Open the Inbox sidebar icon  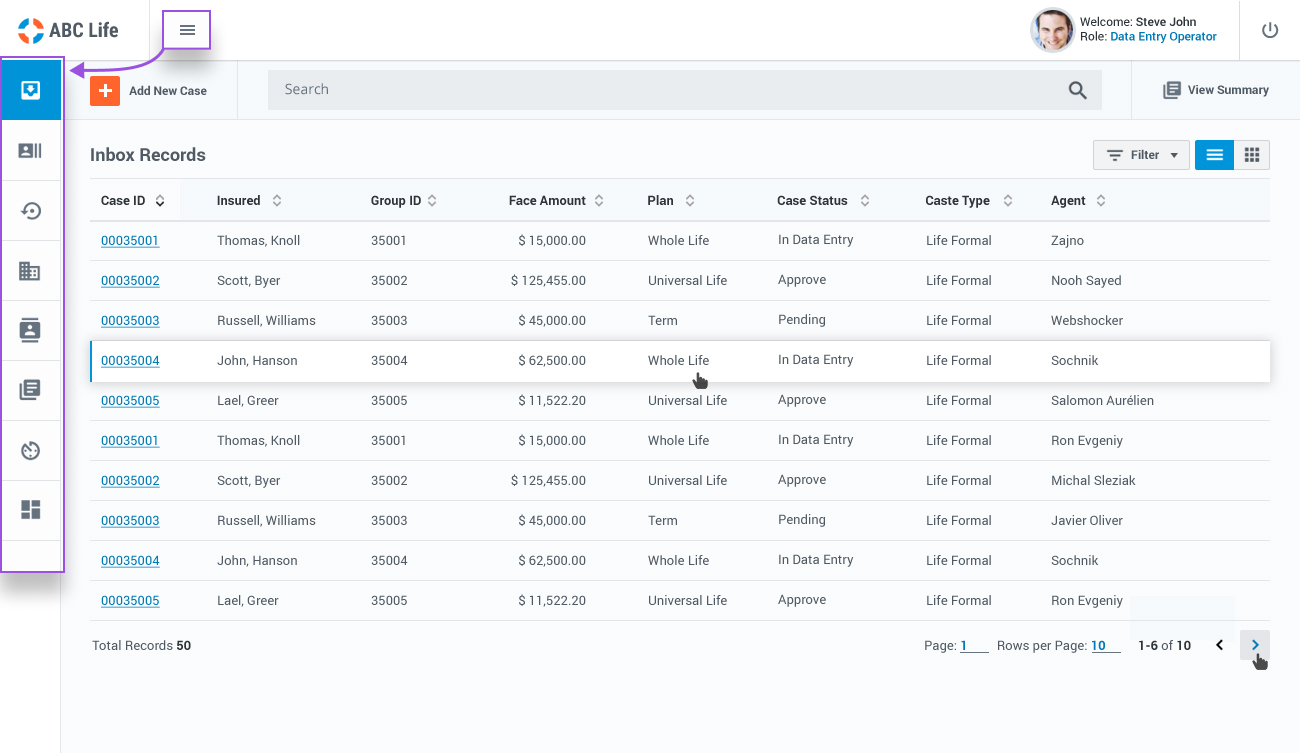(31, 91)
